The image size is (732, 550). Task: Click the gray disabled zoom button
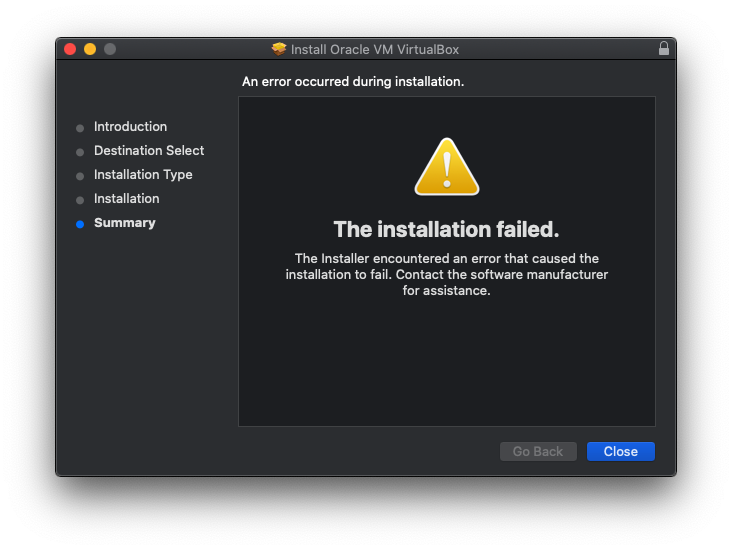110,49
